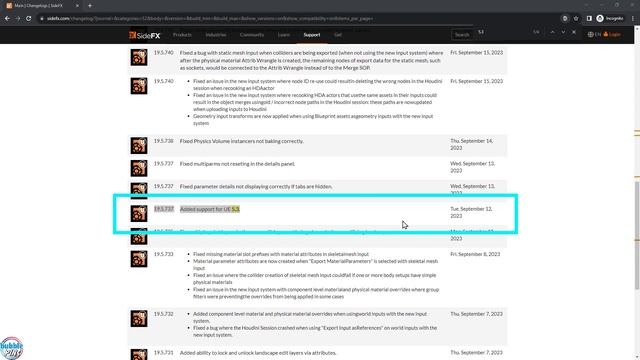Image resolution: width=640 pixels, height=360 pixels.
Task: Go back in browser history
Action: (x=7, y=18)
